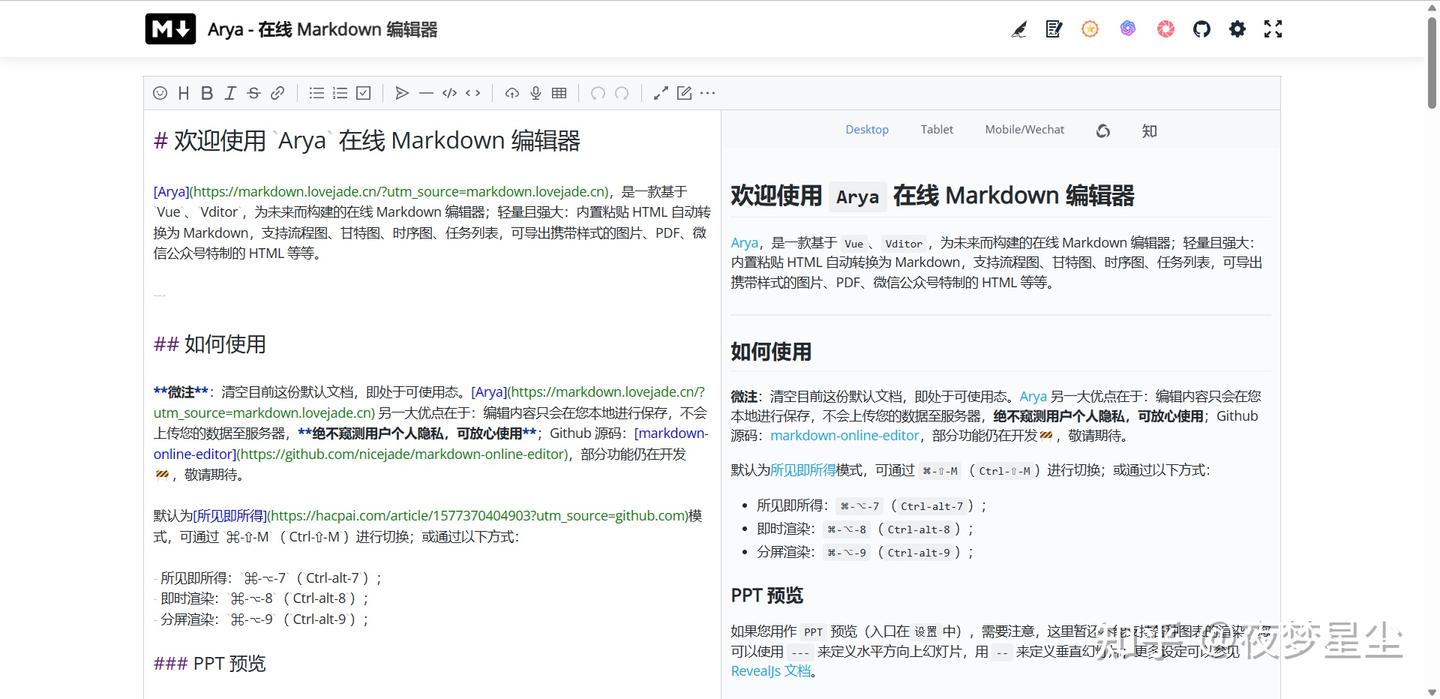Open the settings gear in the header
The width and height of the screenshot is (1440, 699).
1237,29
